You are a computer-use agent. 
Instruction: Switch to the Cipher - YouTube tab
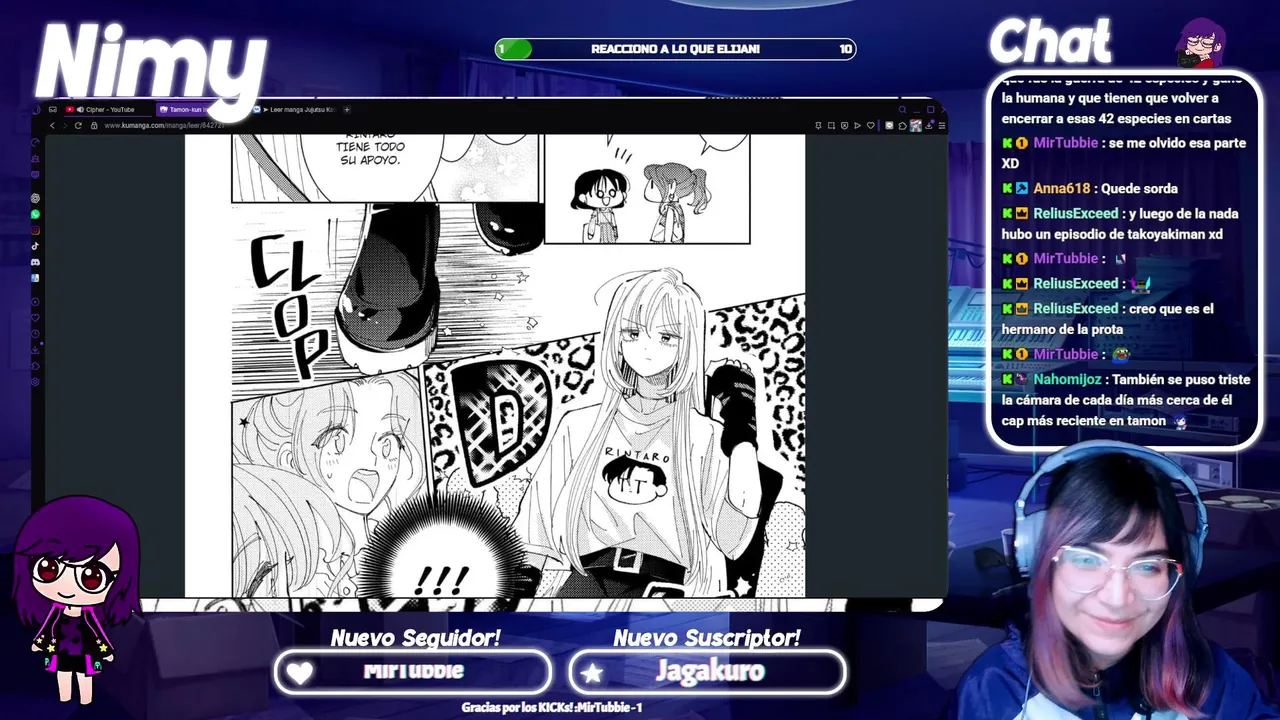coord(108,109)
